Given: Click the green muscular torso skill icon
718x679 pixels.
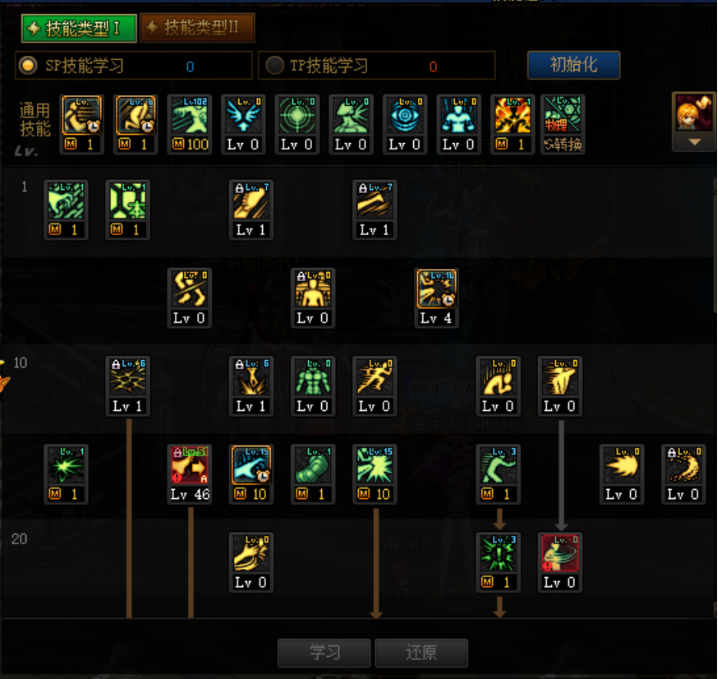Looking at the screenshot, I should (313, 377).
